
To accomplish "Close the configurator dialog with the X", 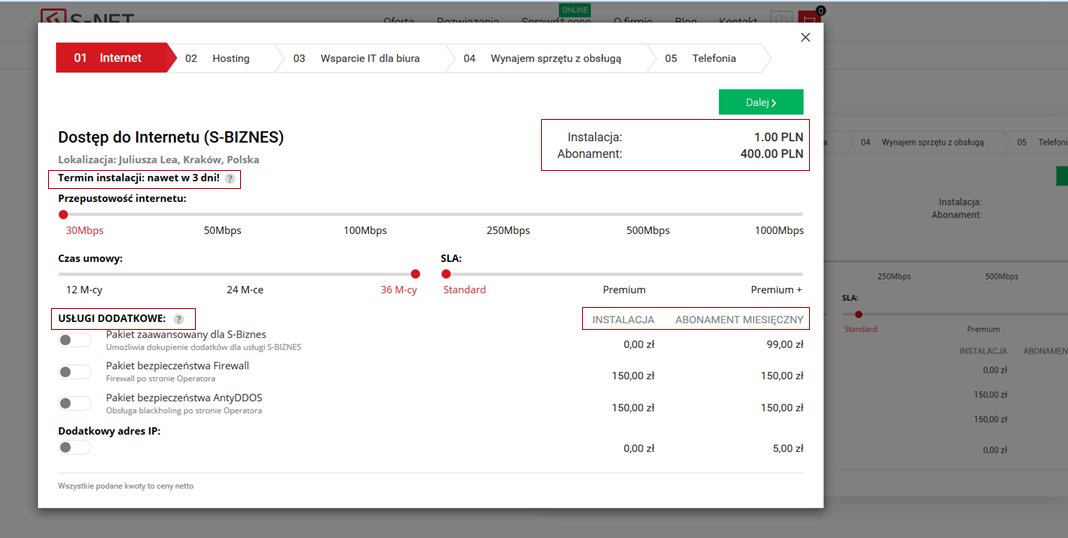I will pyautogui.click(x=805, y=37).
